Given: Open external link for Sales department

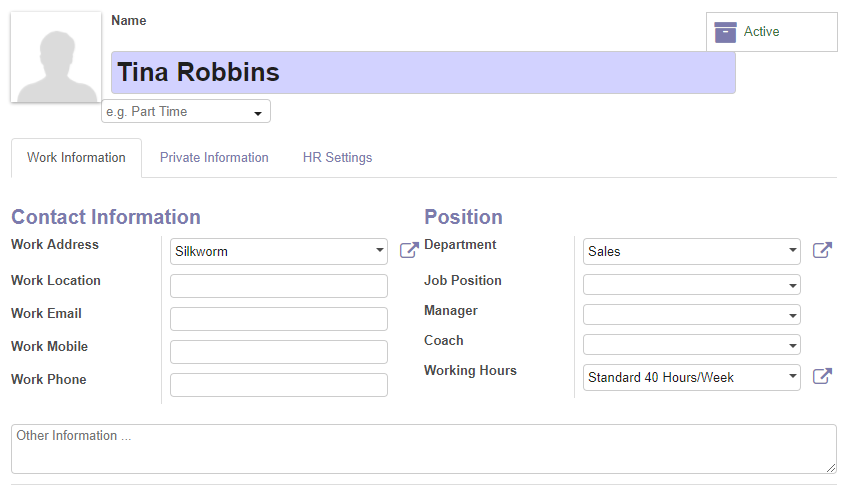Looking at the screenshot, I should click(x=822, y=250).
